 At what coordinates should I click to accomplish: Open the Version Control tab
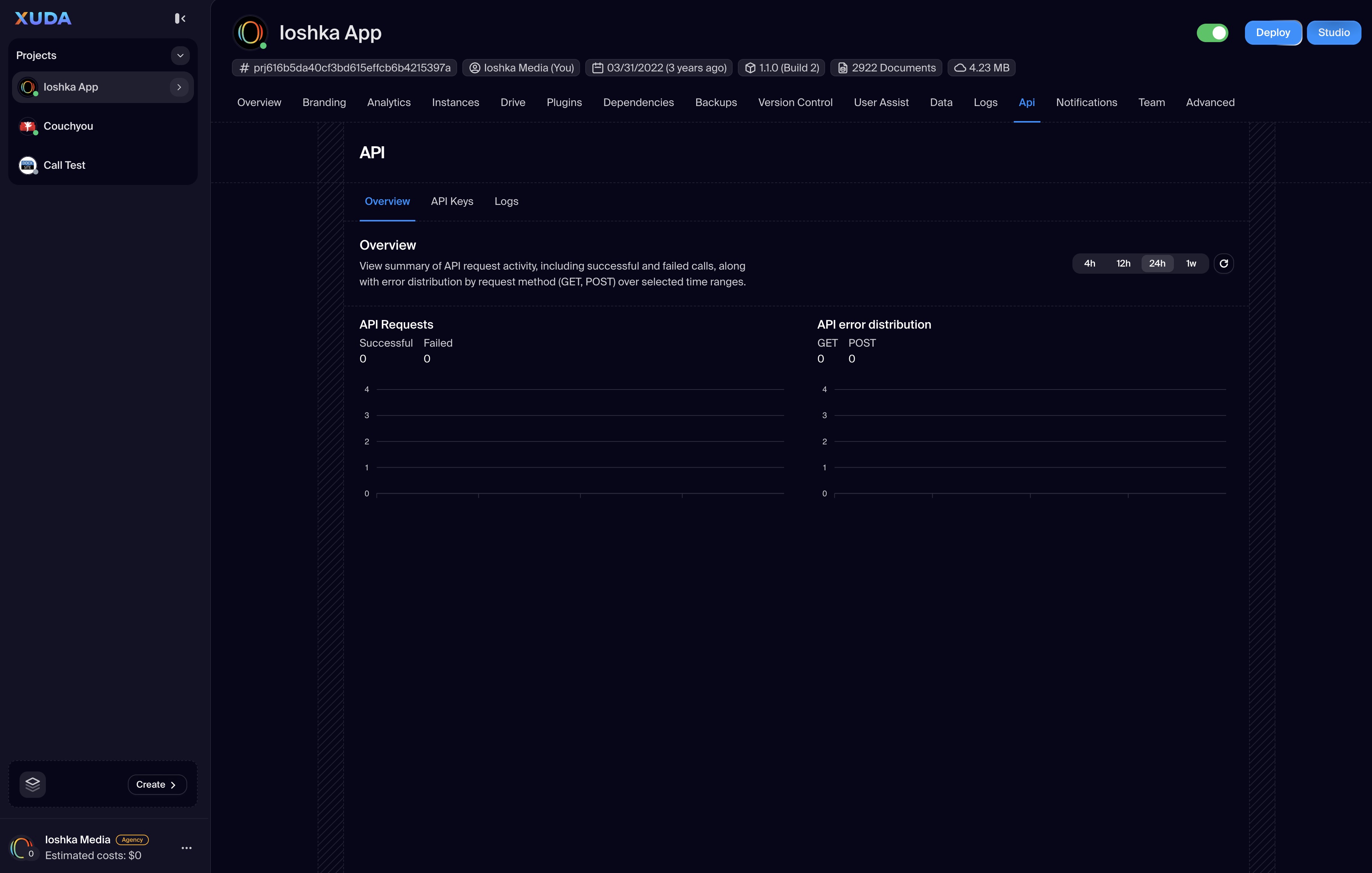click(795, 103)
